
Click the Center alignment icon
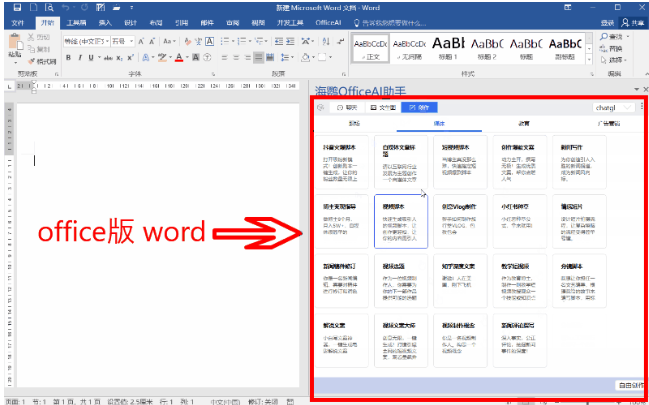pos(236,58)
